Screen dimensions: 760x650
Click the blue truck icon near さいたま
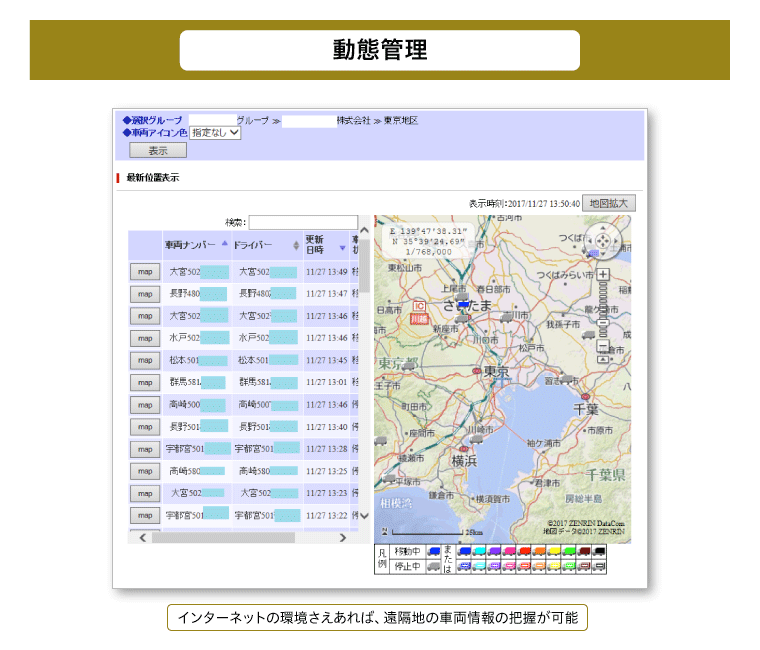point(463,303)
